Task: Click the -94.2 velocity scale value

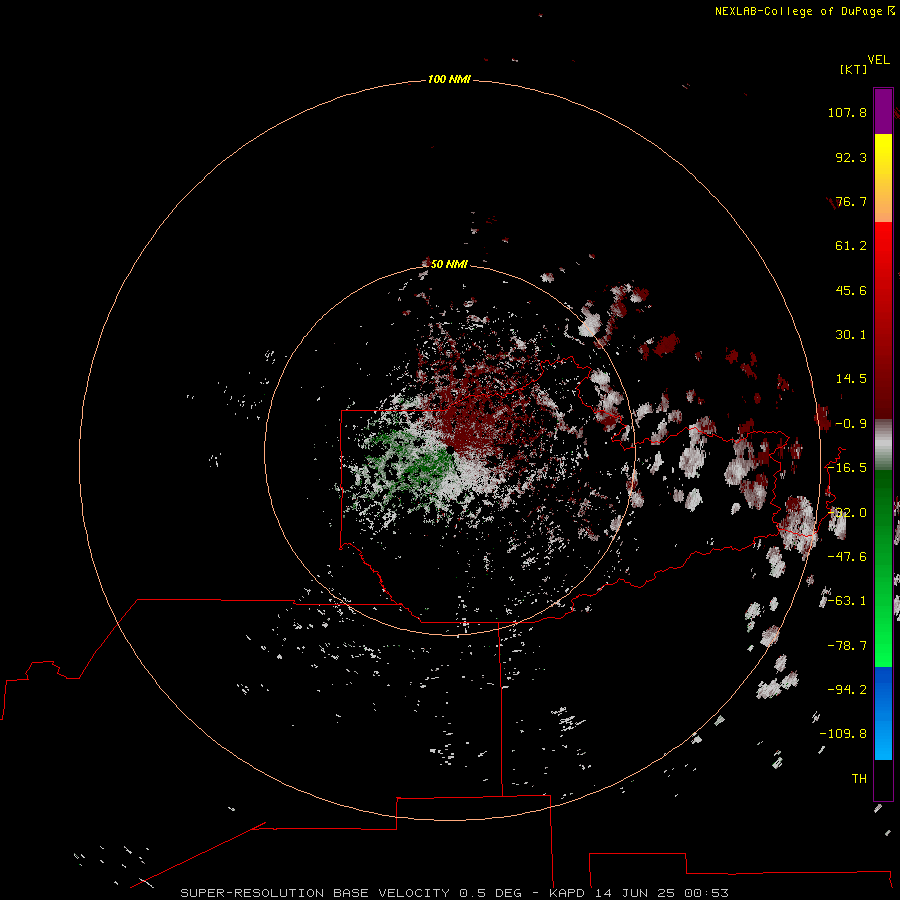Action: point(847,690)
